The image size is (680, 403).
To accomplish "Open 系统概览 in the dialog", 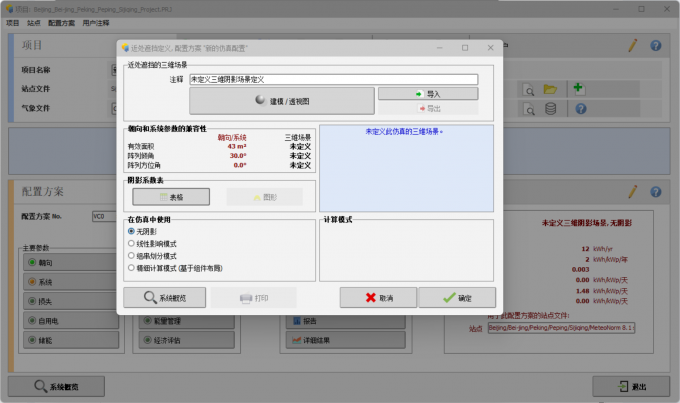I will point(165,298).
